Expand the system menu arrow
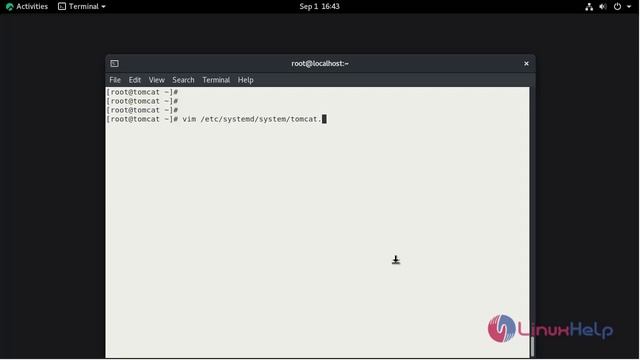Image resolution: width=640 pixels, height=360 pixels. [629, 7]
